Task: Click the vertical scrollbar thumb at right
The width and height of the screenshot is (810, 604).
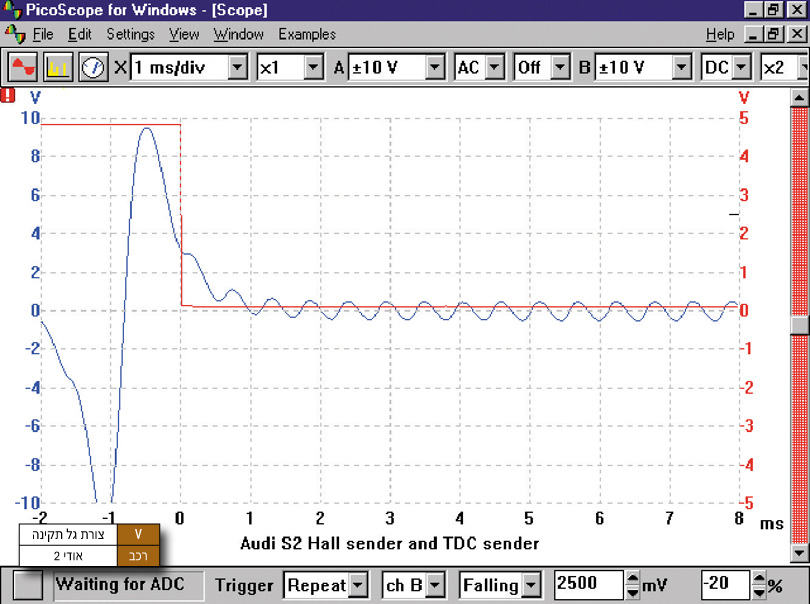Action: click(x=798, y=325)
